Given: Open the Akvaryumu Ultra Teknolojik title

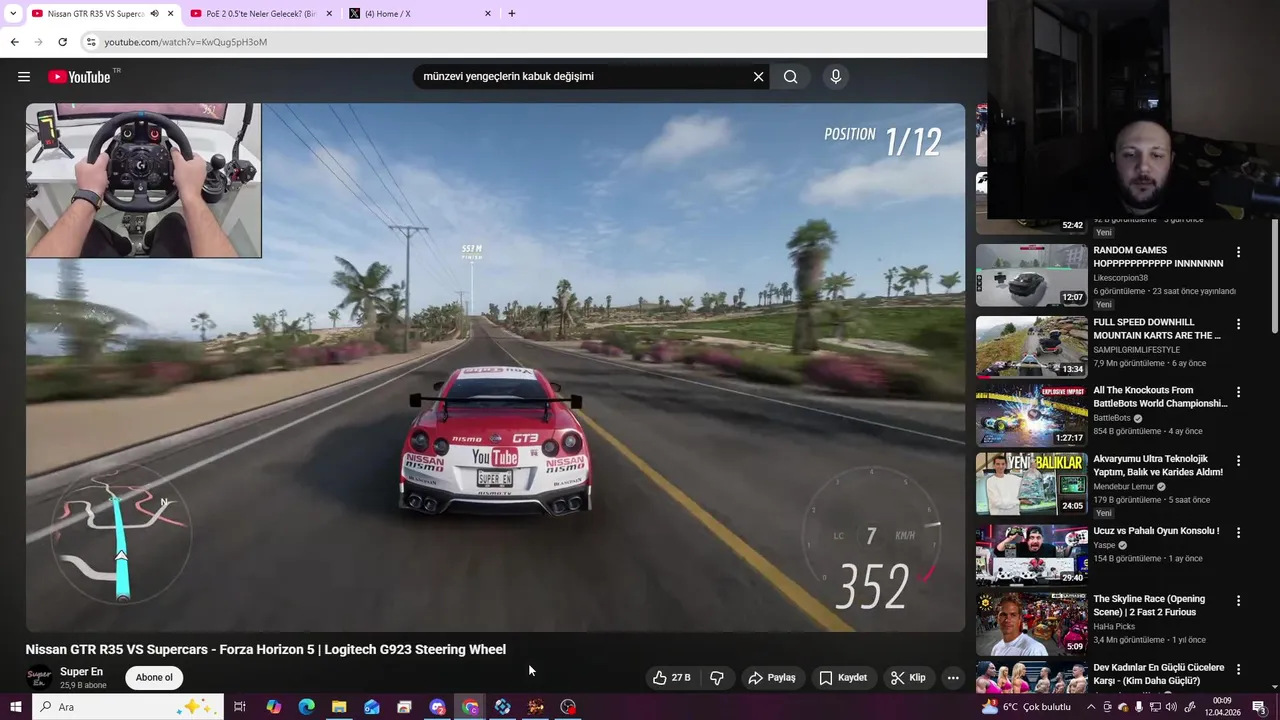Looking at the screenshot, I should (1158, 465).
